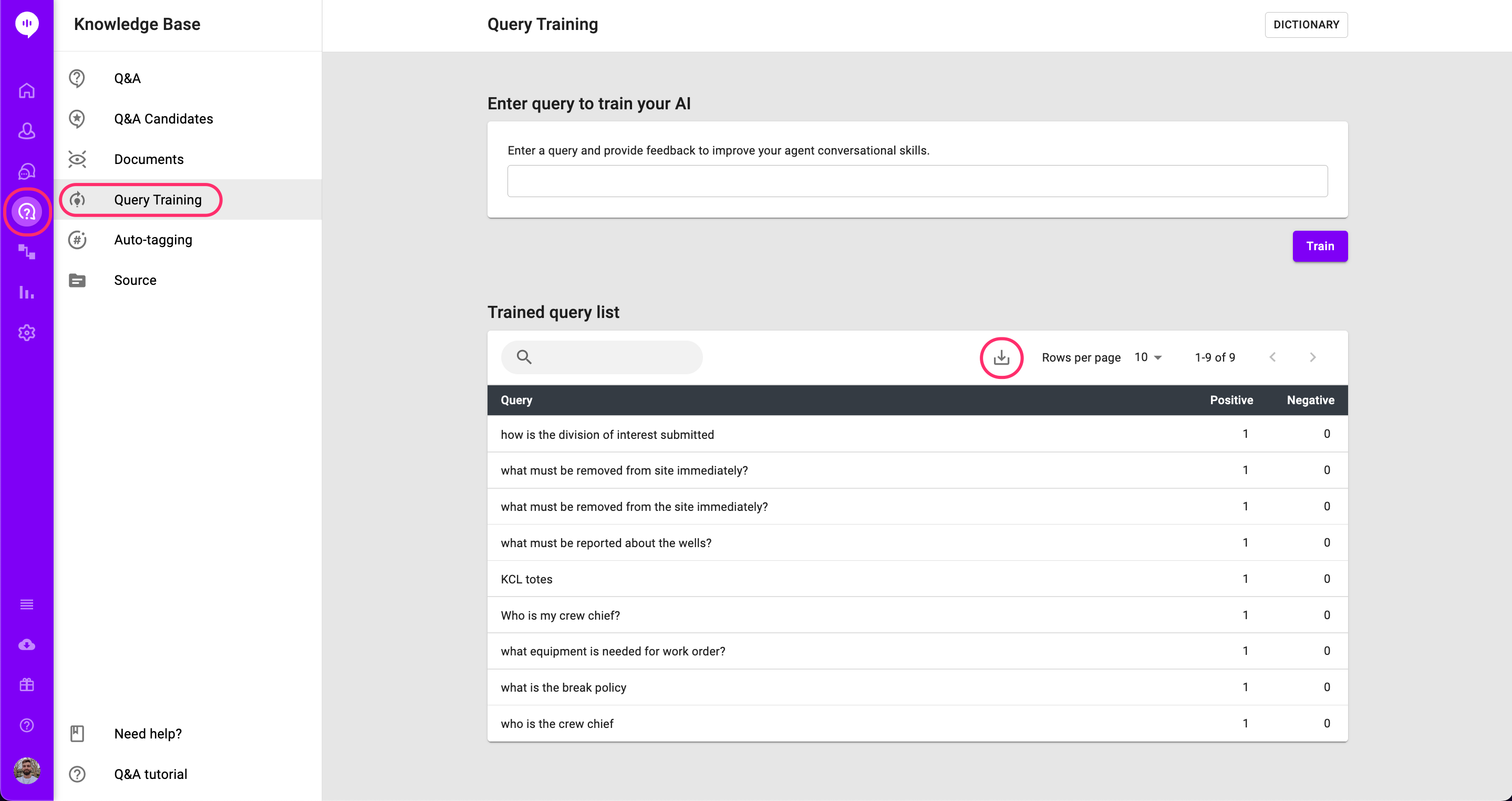Open the Dictionary
Viewport: 1512px width, 801px height.
pos(1306,25)
